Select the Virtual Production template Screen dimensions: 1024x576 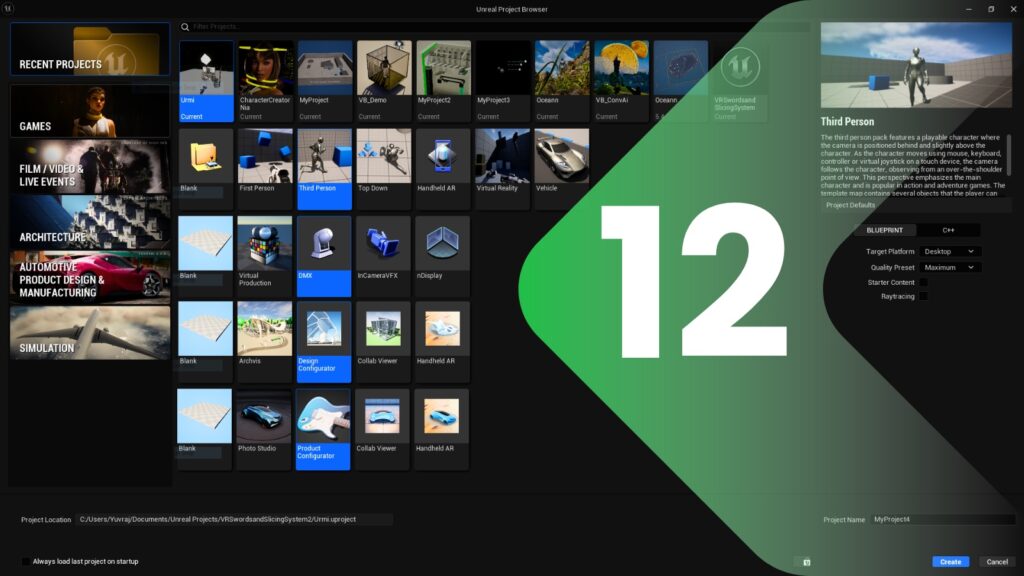click(x=264, y=257)
